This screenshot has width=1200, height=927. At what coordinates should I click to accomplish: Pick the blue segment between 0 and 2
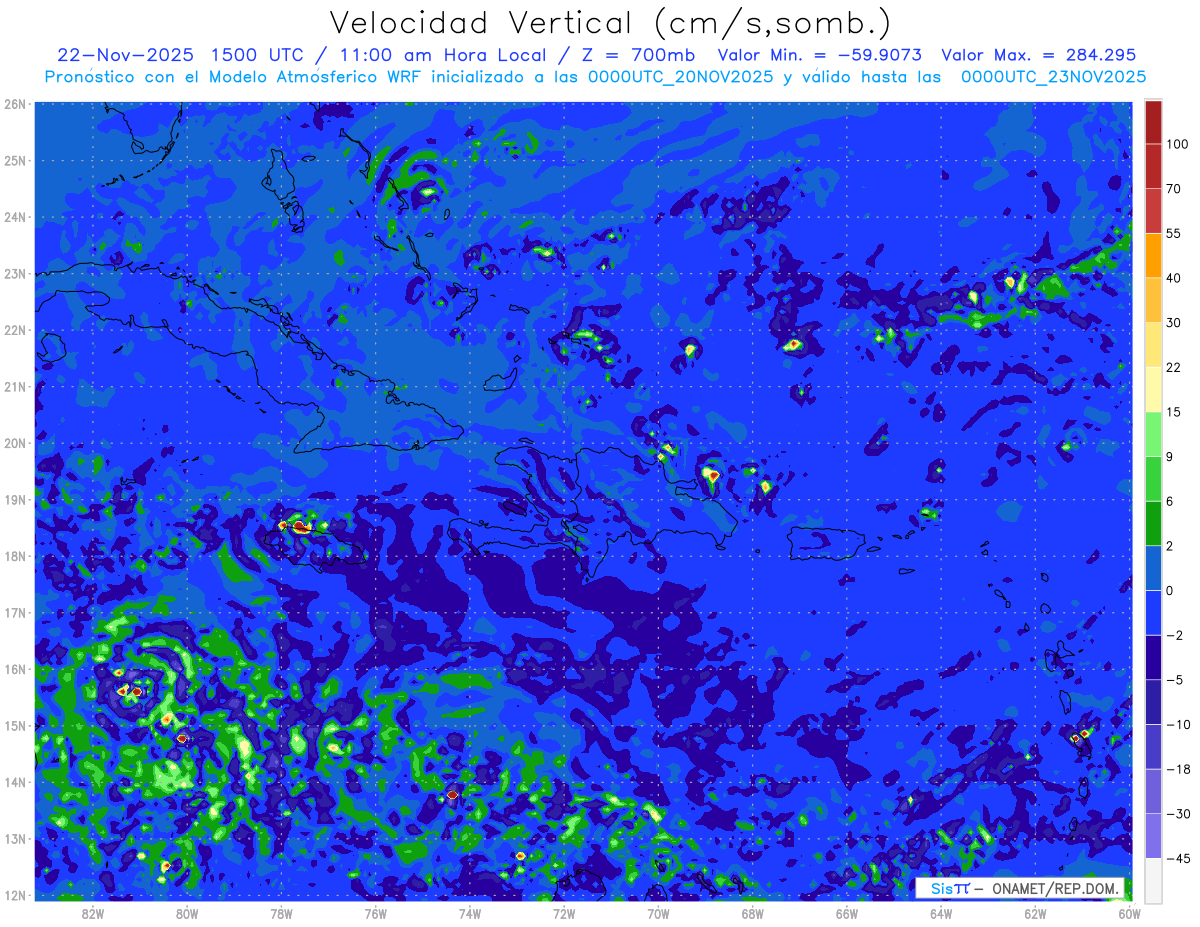coord(1153,567)
